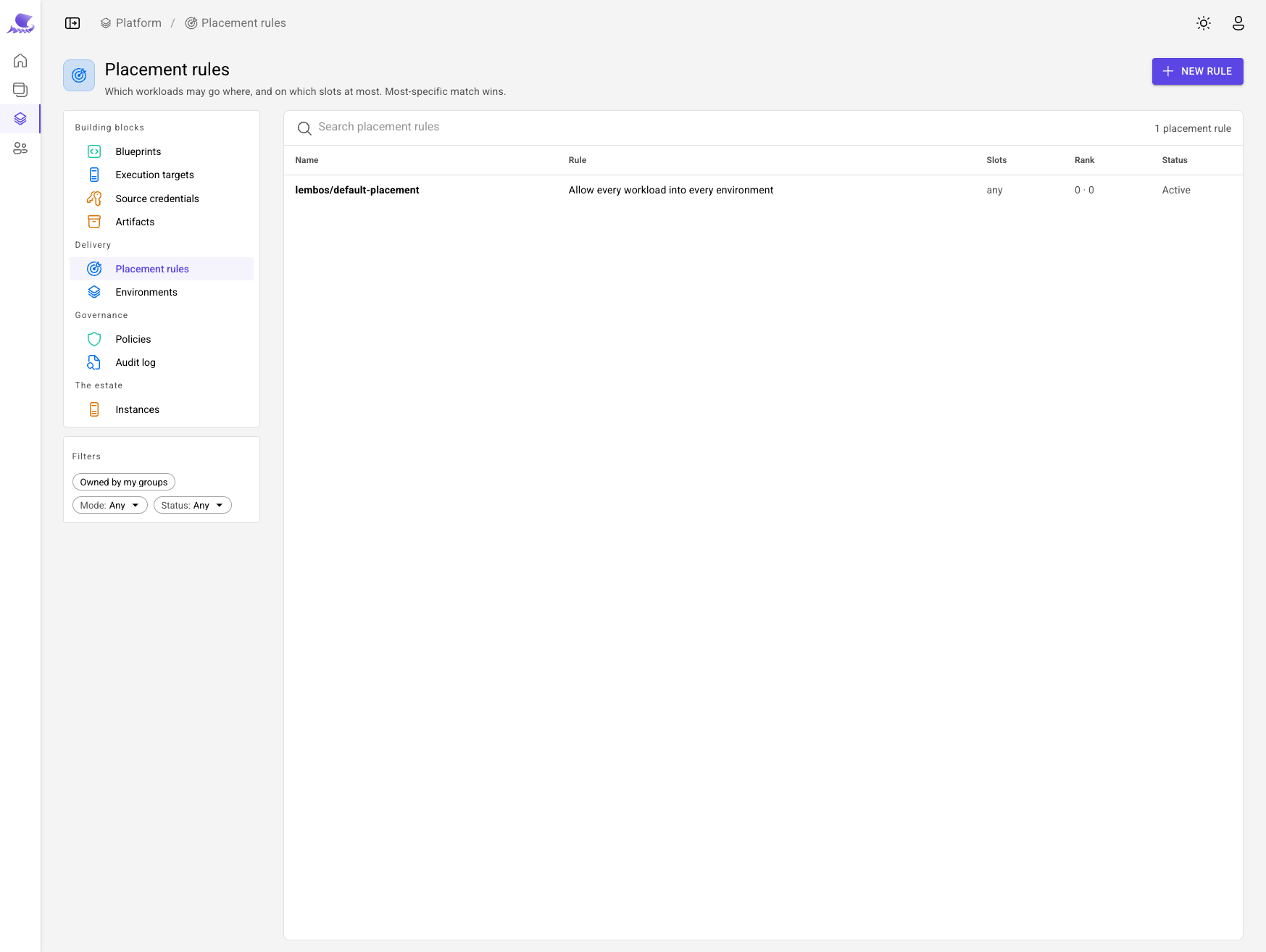
Task: Click 'Allow every workload into every environment' cell
Action: click(x=671, y=190)
